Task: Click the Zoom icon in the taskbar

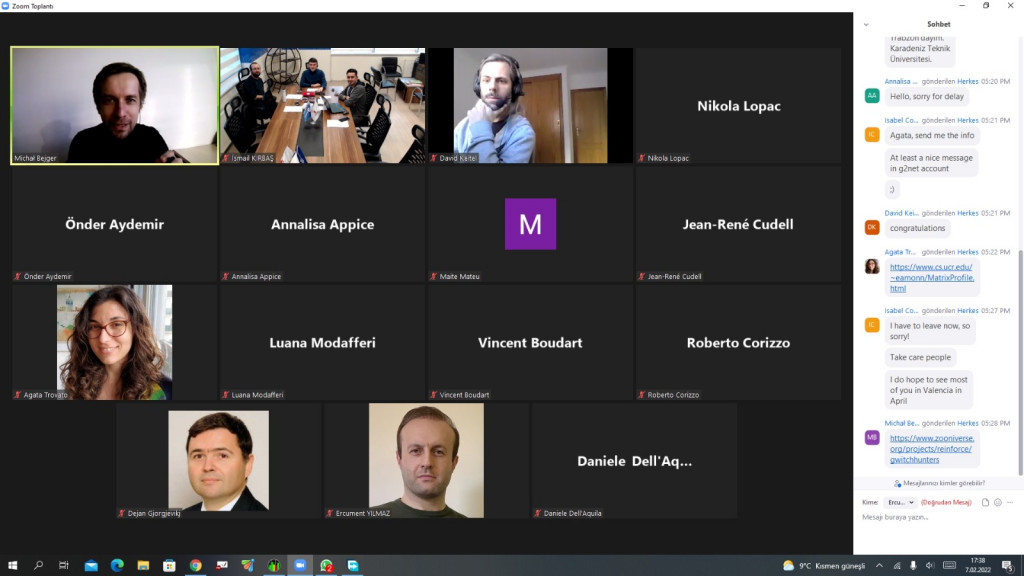Action: click(300, 566)
